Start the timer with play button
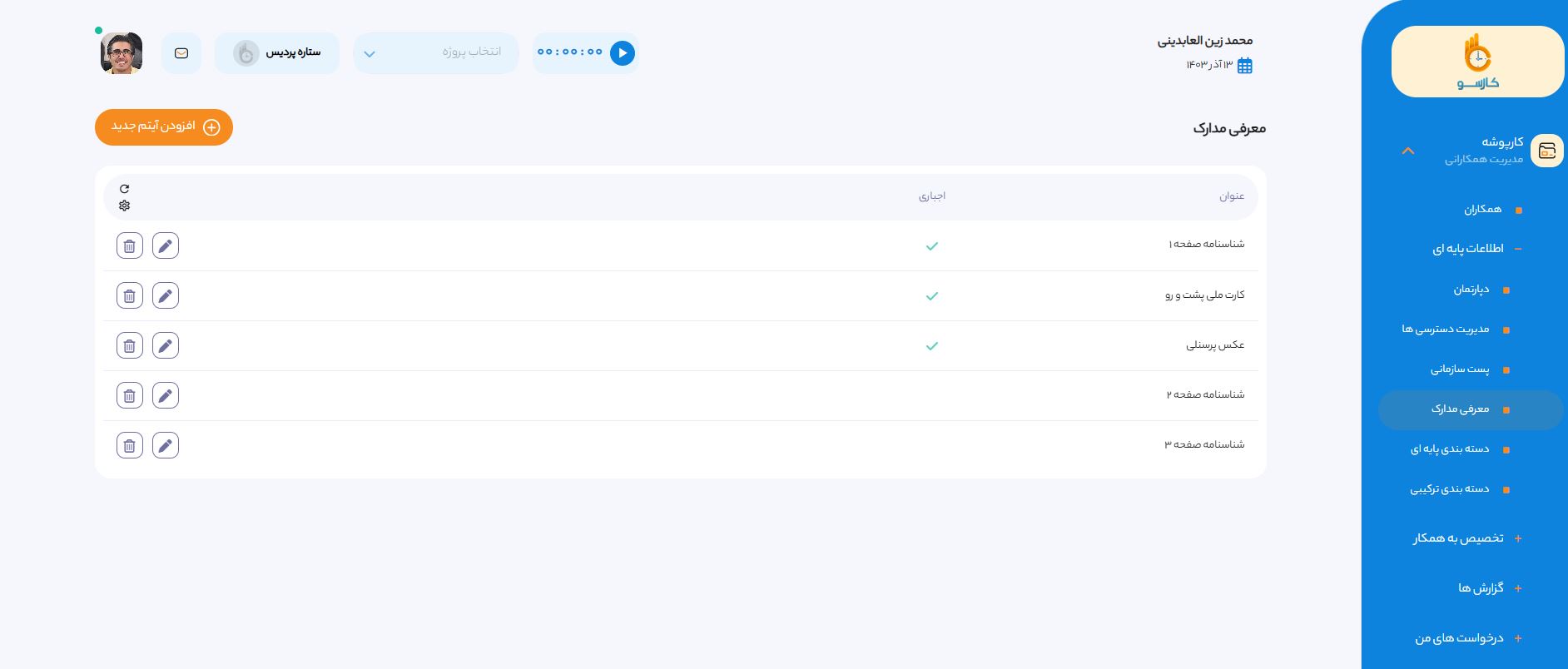This screenshot has height=669, width=1568. pyautogui.click(x=622, y=53)
